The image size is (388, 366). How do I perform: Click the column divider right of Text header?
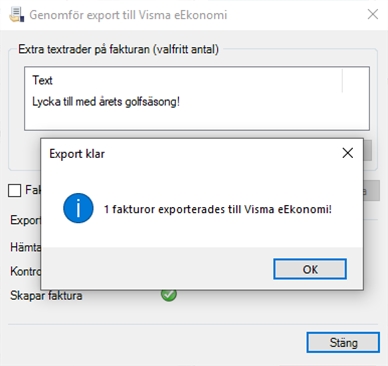342,80
